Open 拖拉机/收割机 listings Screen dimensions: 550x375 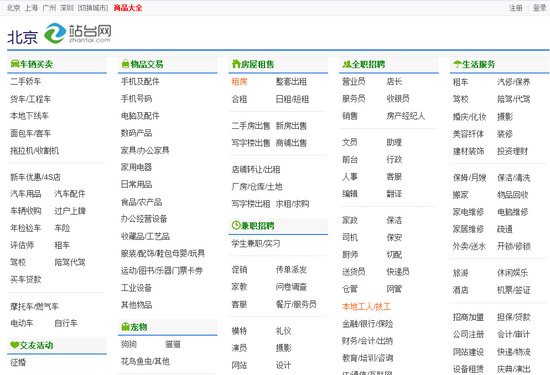point(34,151)
